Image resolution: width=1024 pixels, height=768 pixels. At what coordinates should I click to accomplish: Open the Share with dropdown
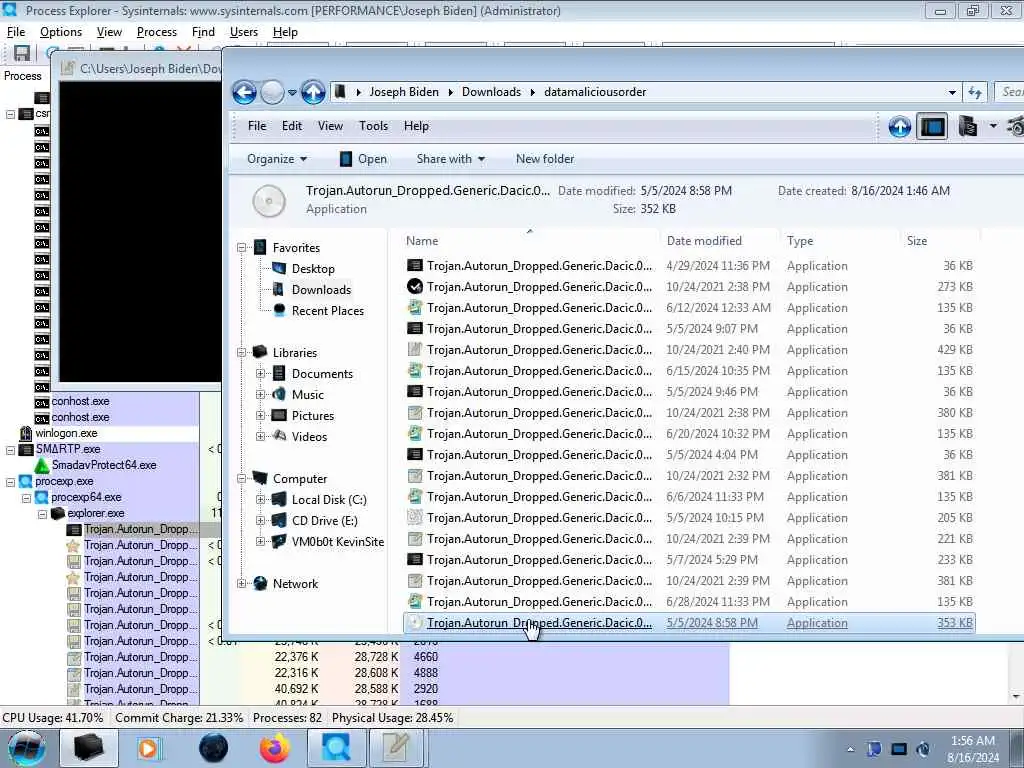[451, 159]
